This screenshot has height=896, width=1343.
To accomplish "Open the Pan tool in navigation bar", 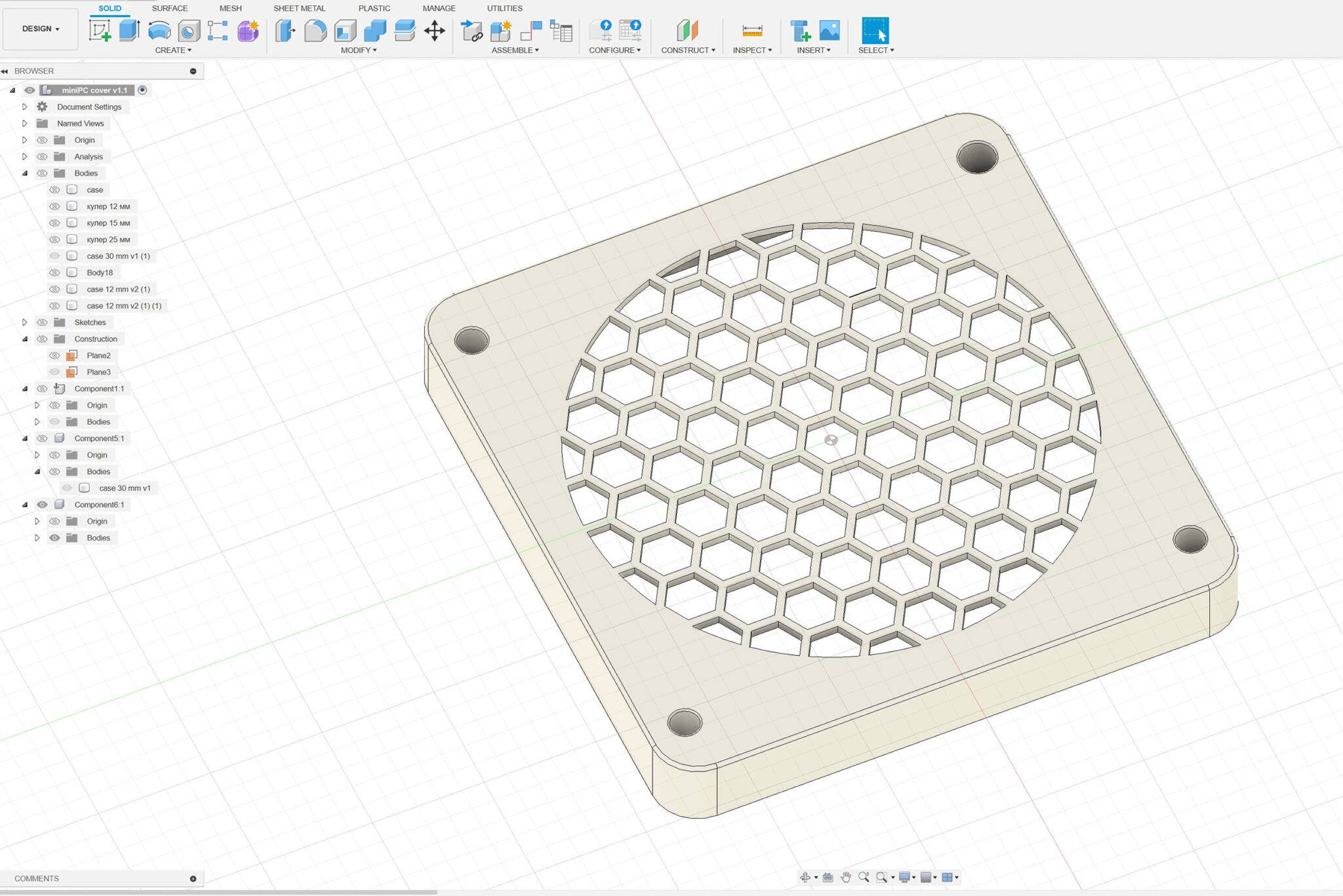I will [x=846, y=877].
